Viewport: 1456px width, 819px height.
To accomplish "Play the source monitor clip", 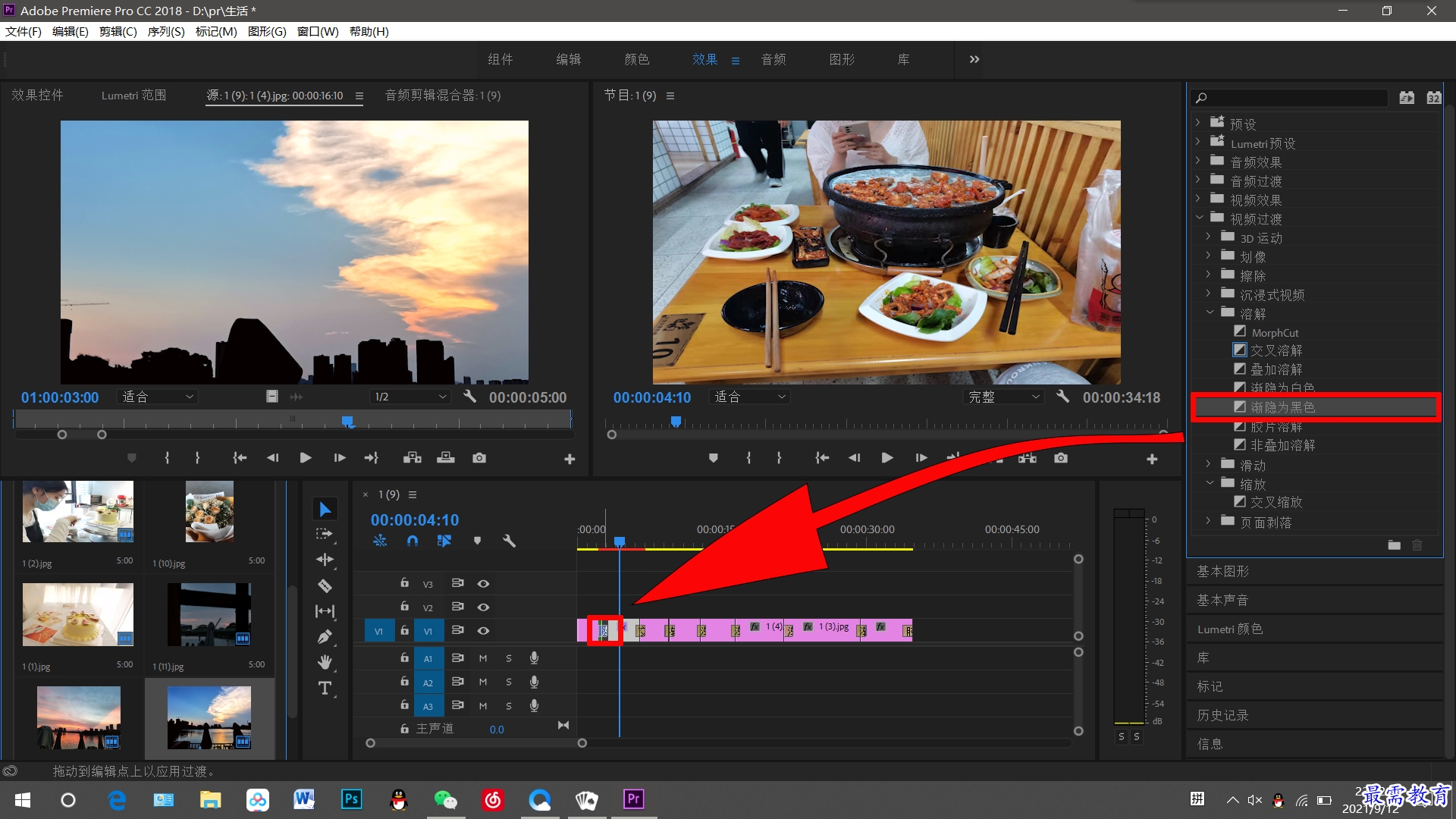I will click(306, 458).
